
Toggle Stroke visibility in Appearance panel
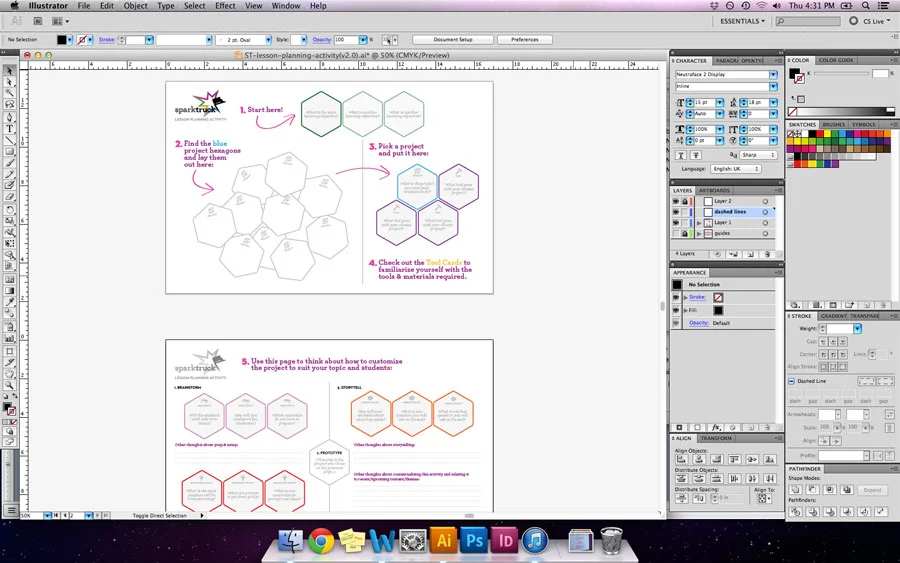coord(676,297)
